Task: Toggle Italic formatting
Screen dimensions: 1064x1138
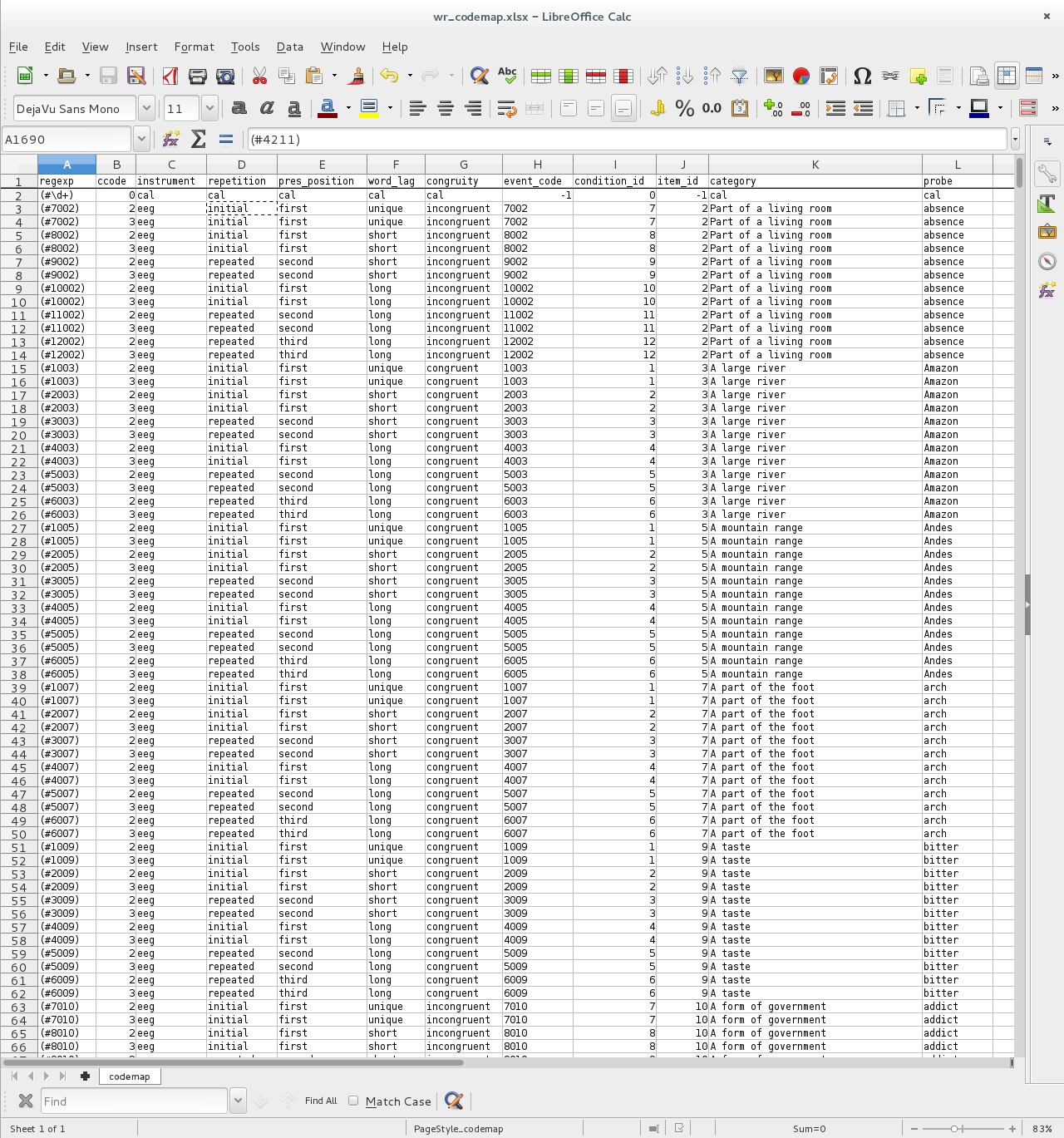Action: (x=267, y=108)
